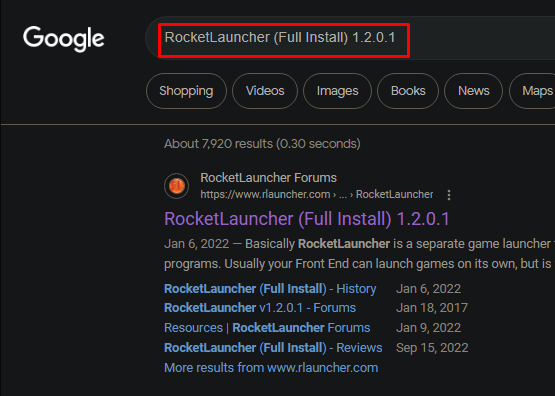This screenshot has width=555, height=396.
Task: Click the result snippet beginning Jan 6, 2022
Action: [x=359, y=254]
